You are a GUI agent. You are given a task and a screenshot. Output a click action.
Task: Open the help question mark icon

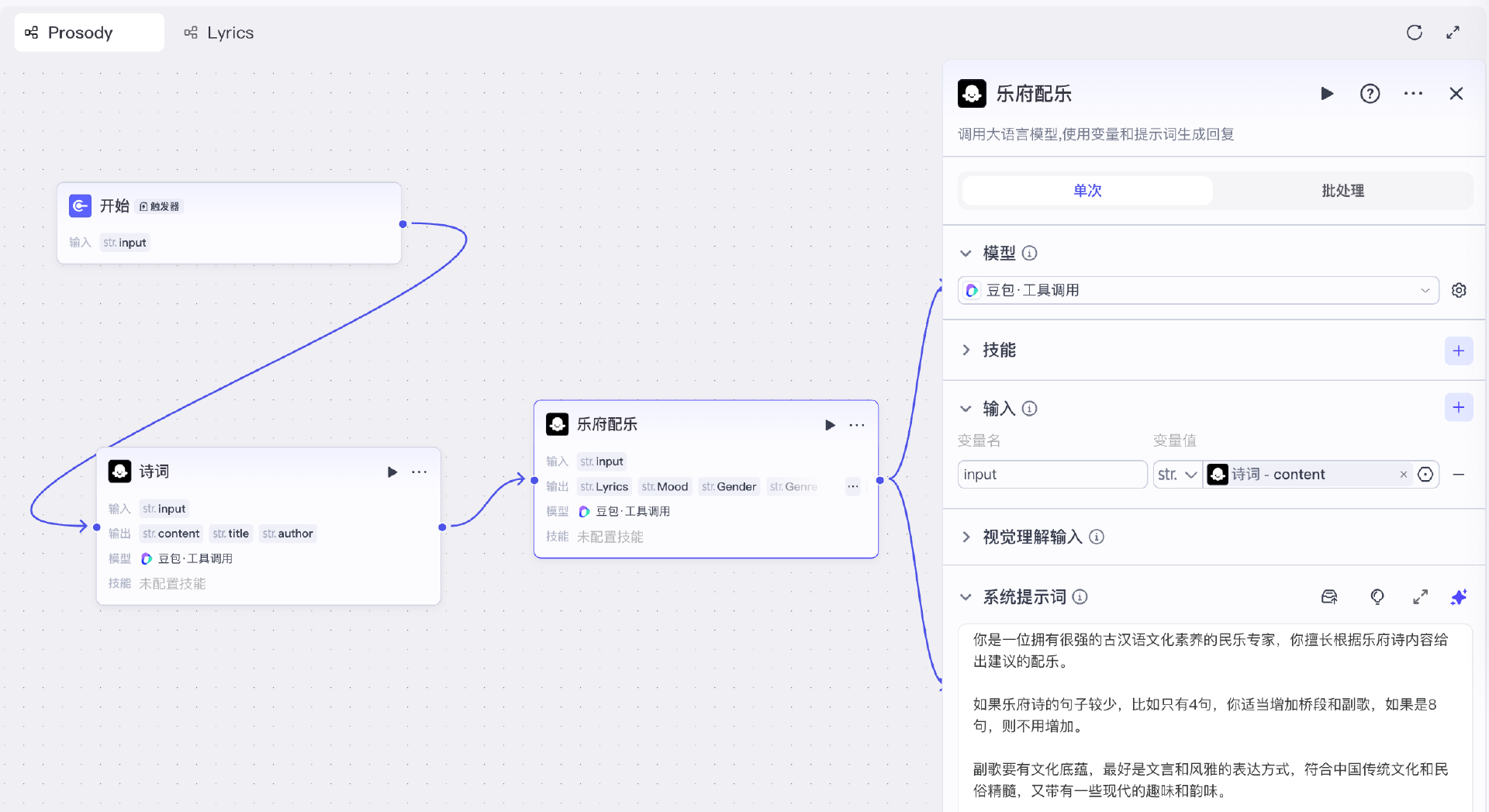pos(1370,93)
